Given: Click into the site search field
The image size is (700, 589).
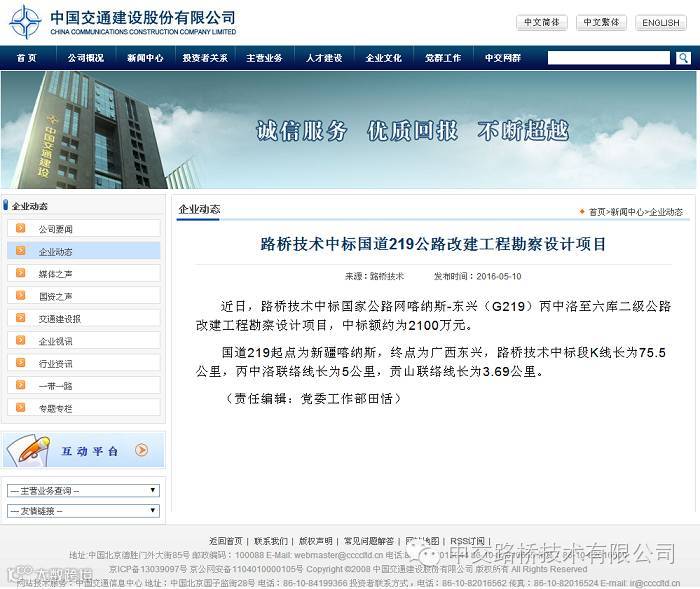Looking at the screenshot, I should coord(609,58).
